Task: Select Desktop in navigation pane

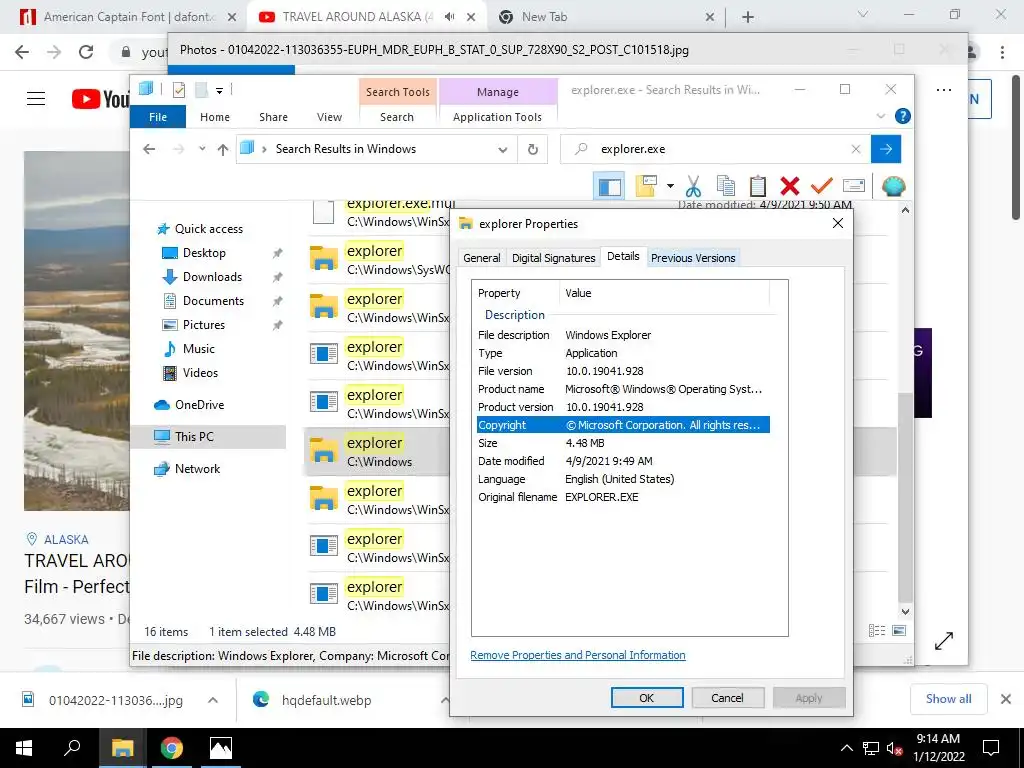Action: pyautogui.click(x=204, y=253)
